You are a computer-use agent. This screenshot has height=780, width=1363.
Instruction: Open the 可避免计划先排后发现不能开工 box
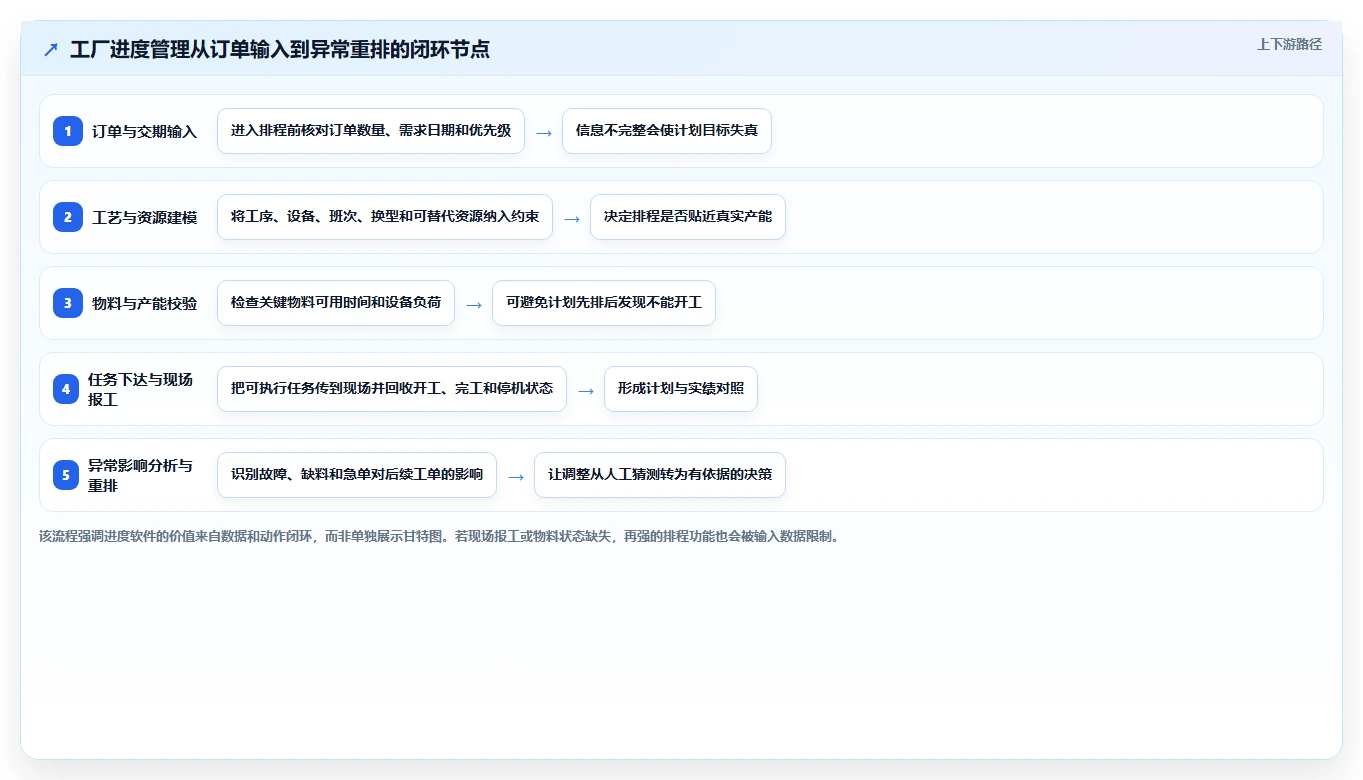tap(604, 303)
